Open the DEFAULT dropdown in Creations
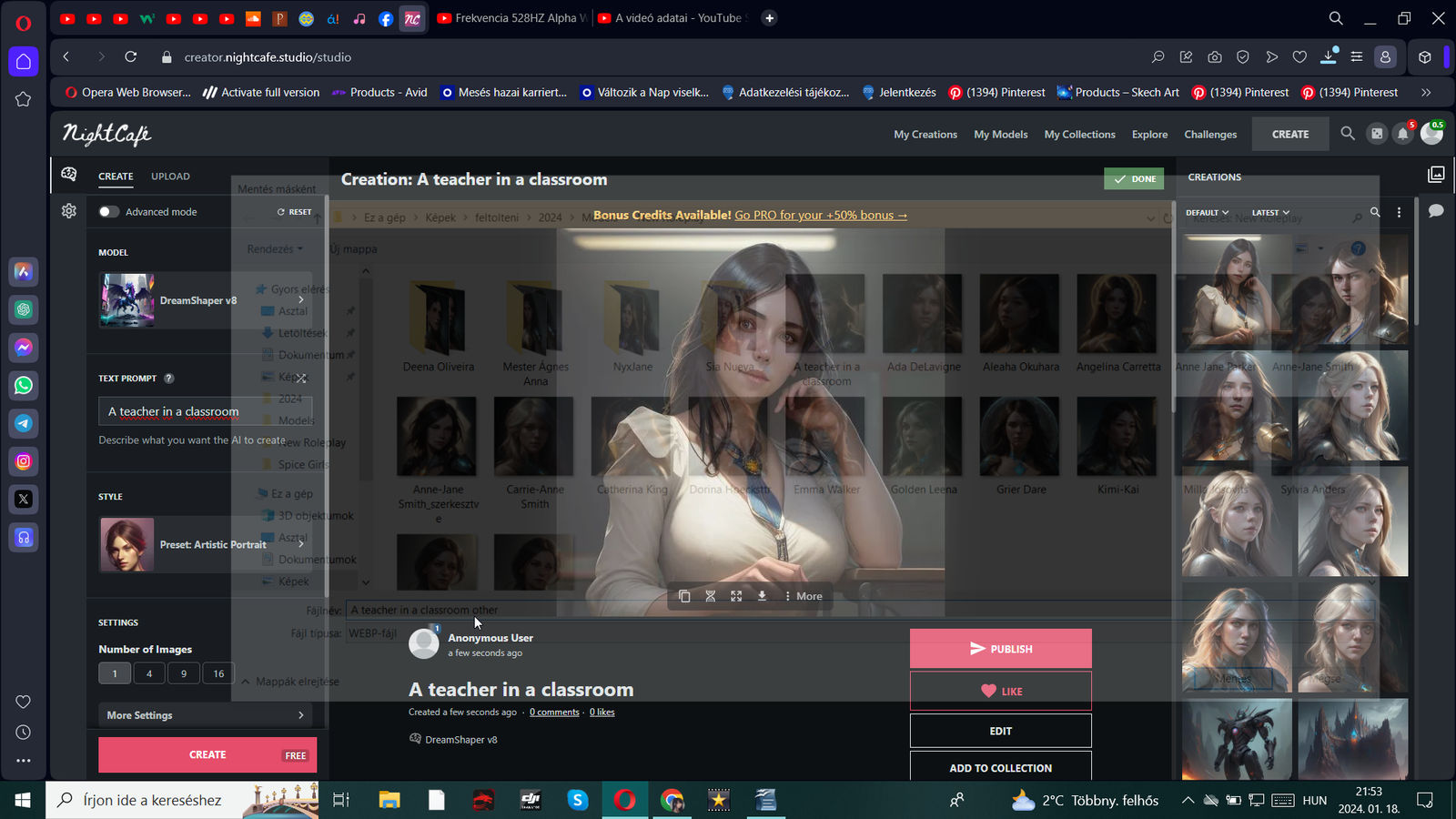Viewport: 1456px width, 819px height. tap(1207, 213)
